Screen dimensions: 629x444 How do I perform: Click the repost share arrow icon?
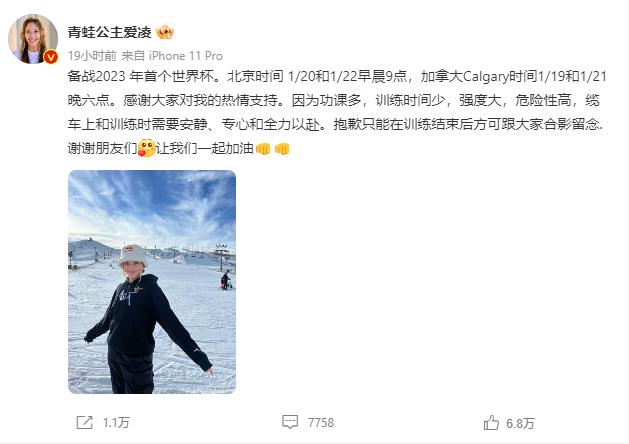tap(84, 422)
